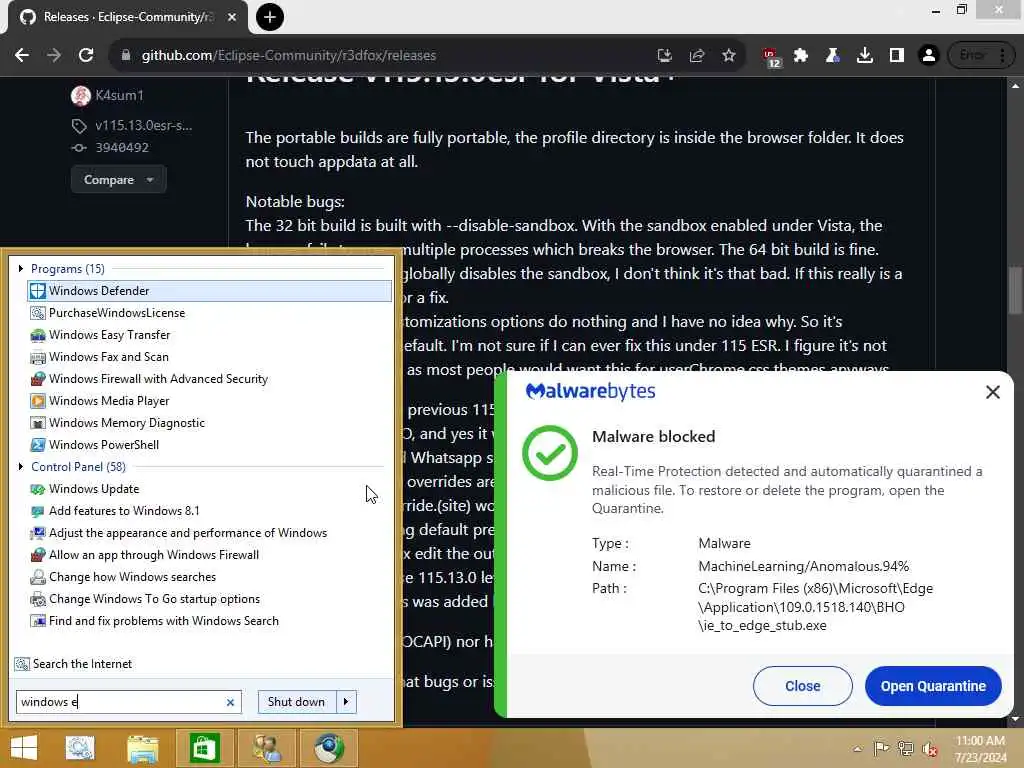Click the v115.13.0esr-s... tag link
1024x768 pixels.
144,125
